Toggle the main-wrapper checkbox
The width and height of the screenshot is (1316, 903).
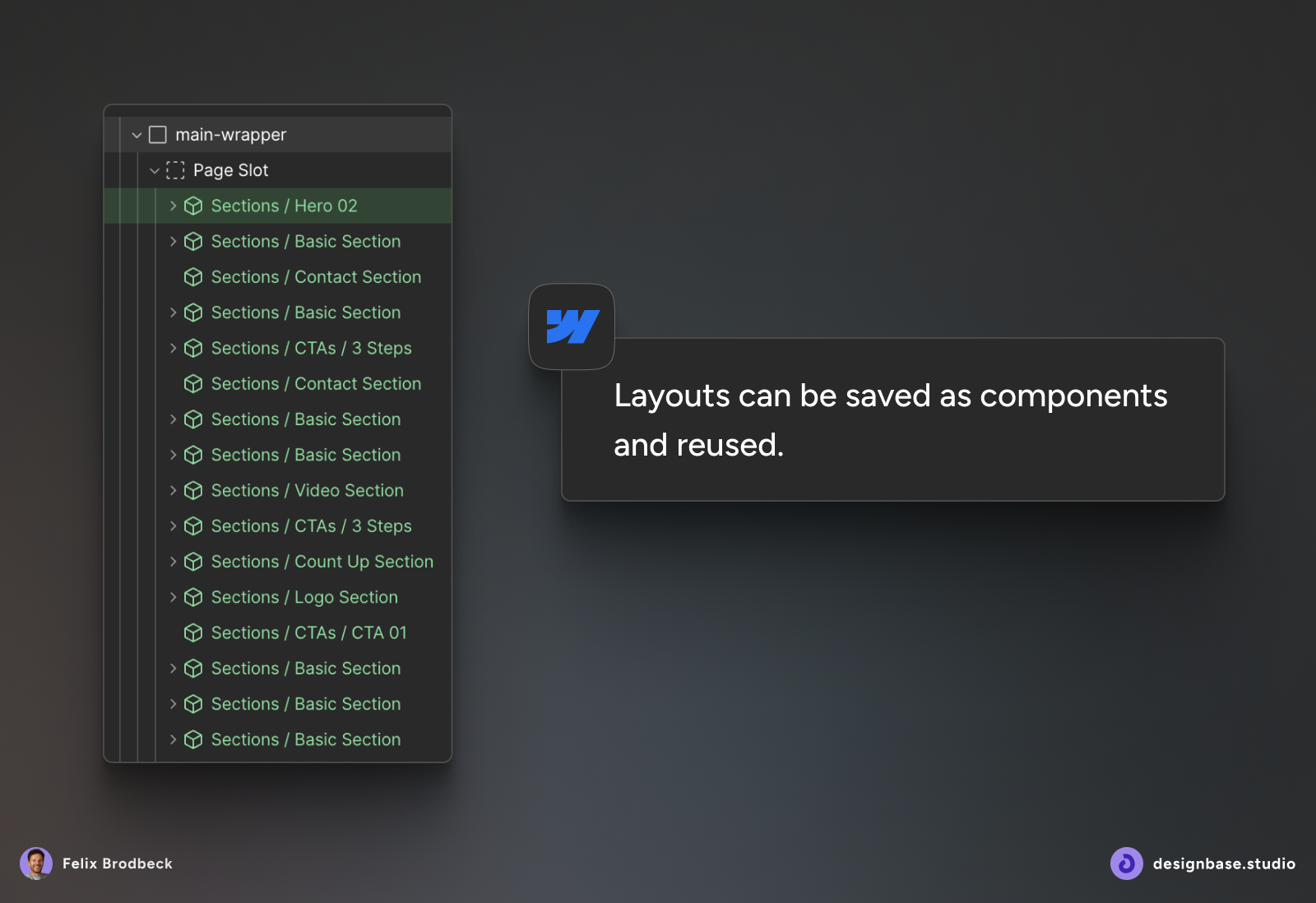pos(156,134)
